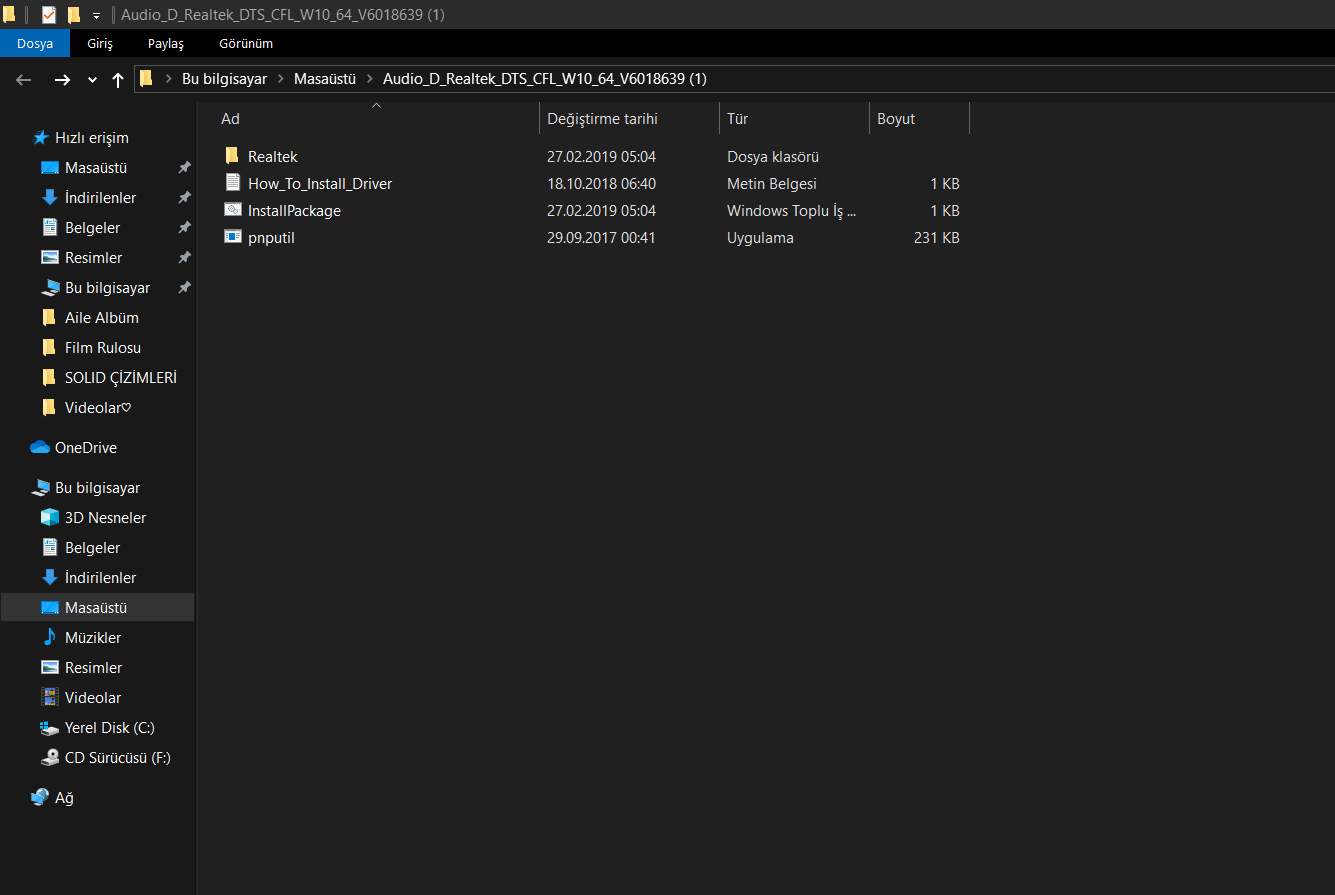Image resolution: width=1335 pixels, height=895 pixels.
Task: Open the Yerel Disk (C:) drive icon
Action: pos(50,728)
